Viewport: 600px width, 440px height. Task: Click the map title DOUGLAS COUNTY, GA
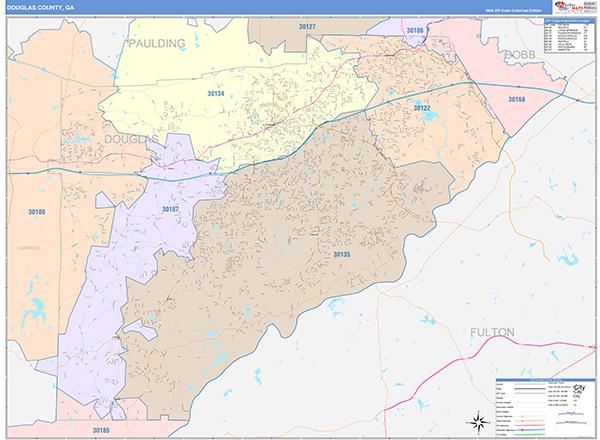41,8
